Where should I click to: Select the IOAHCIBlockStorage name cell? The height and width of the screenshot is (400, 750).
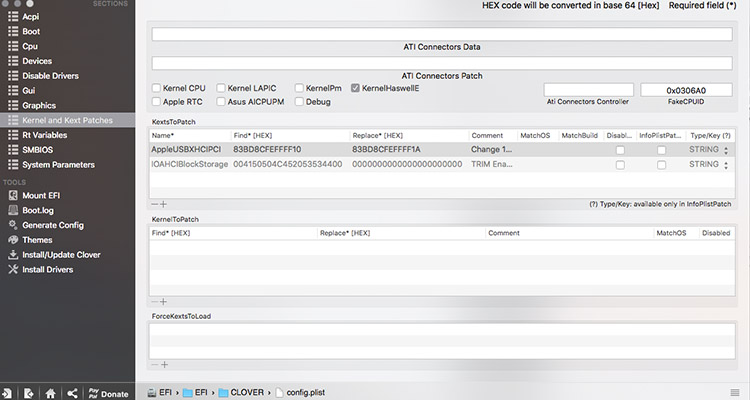(189, 164)
